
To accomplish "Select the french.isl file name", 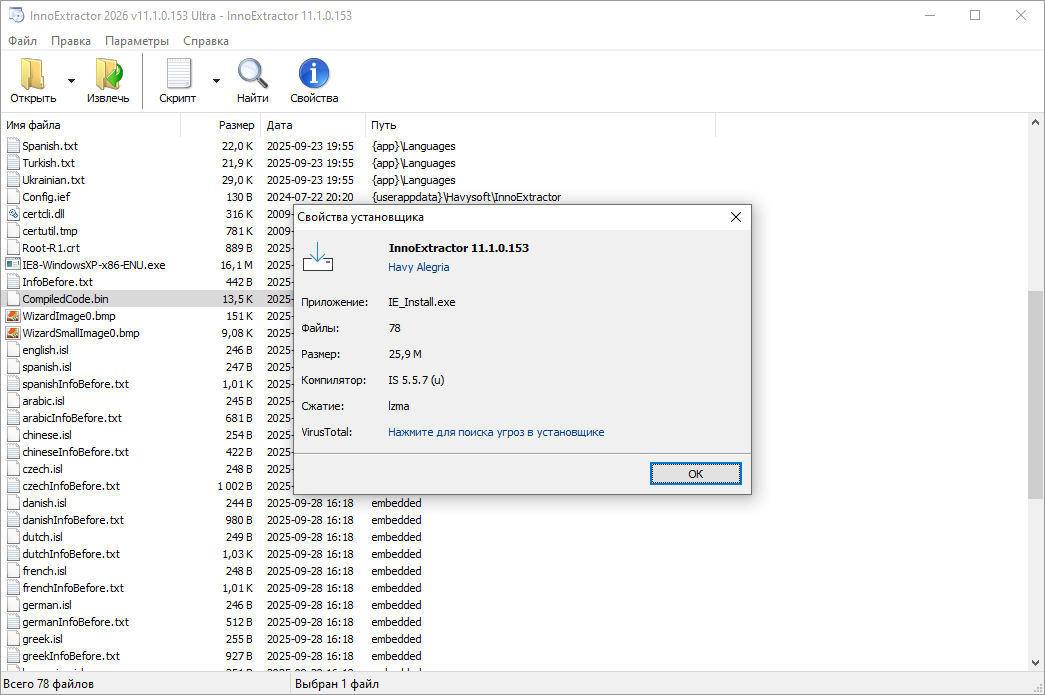I will click(x=44, y=571).
